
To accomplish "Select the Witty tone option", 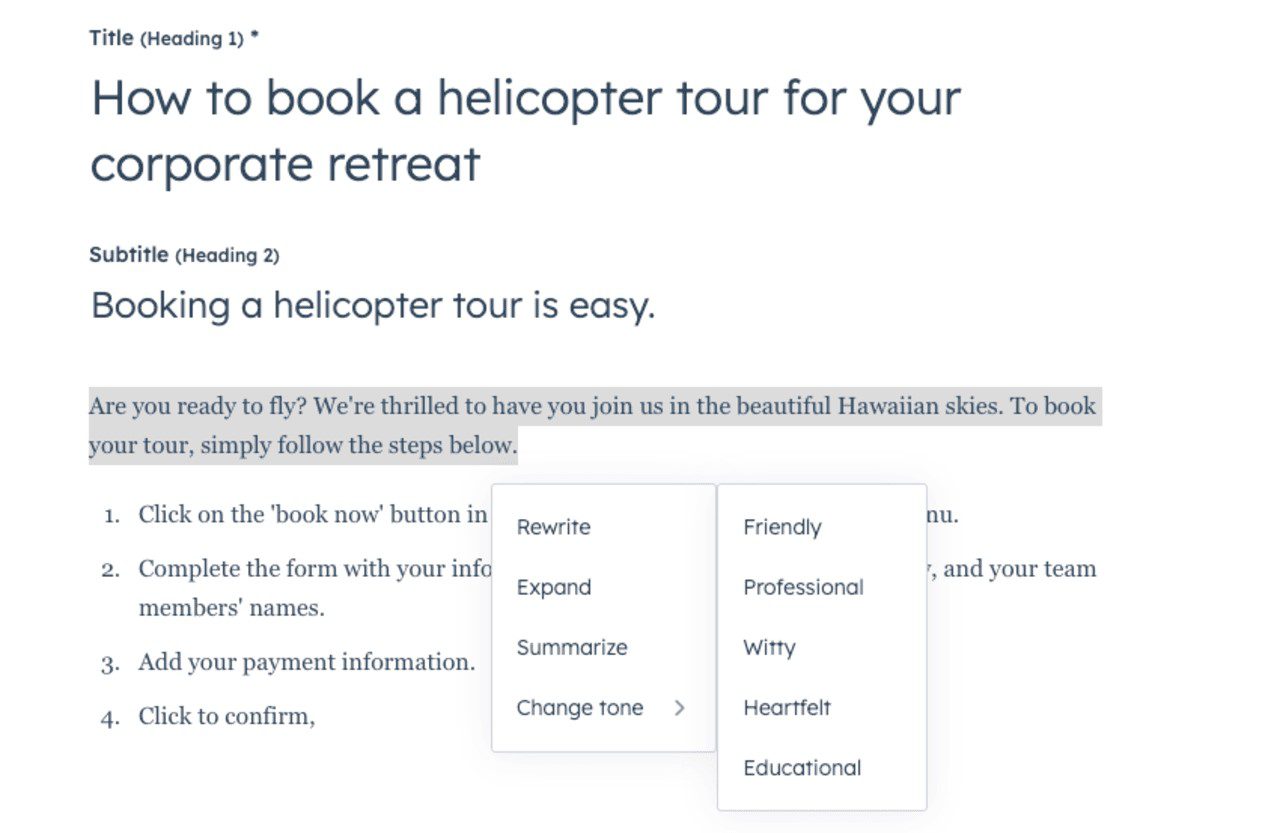I will [769, 647].
